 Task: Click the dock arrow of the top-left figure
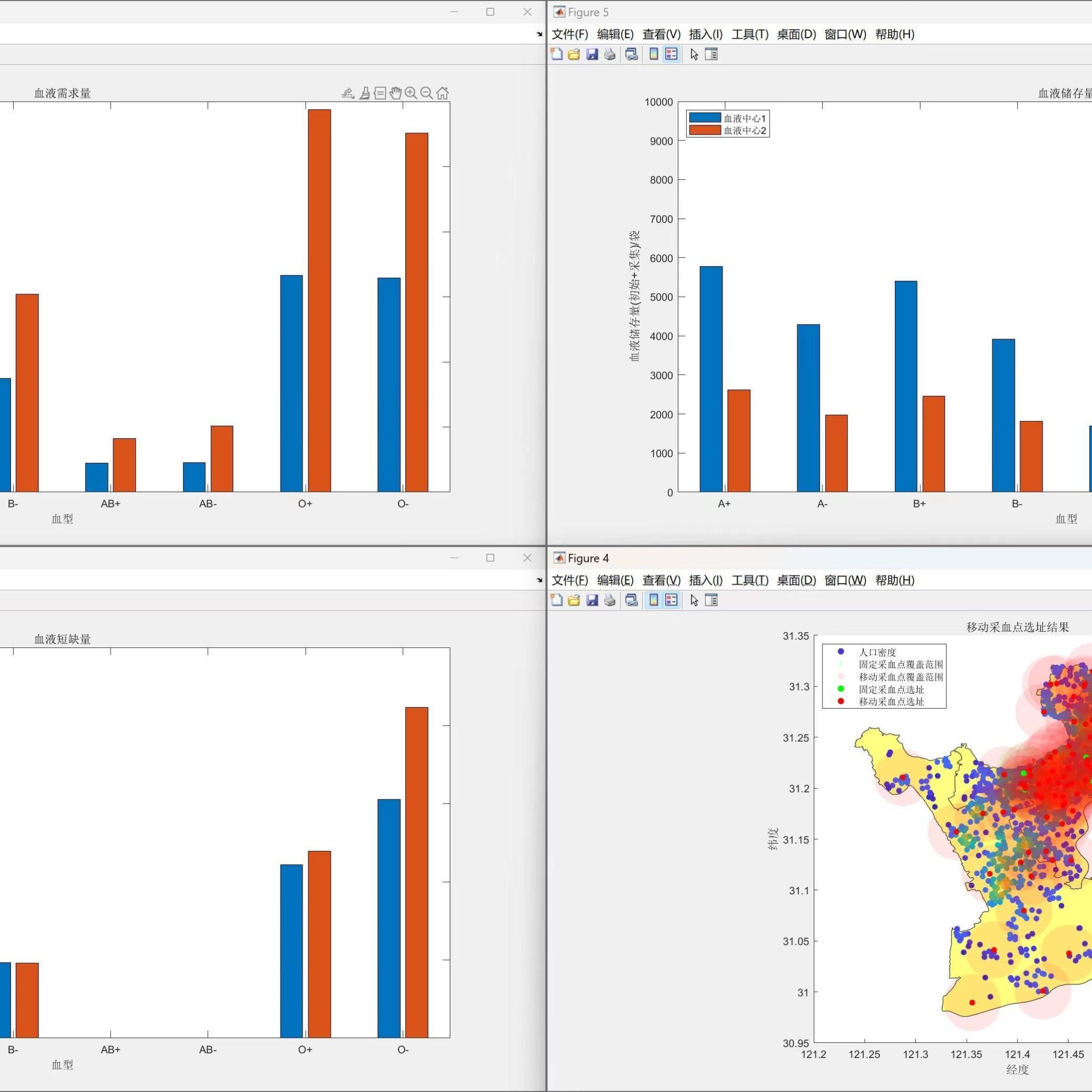(539, 34)
